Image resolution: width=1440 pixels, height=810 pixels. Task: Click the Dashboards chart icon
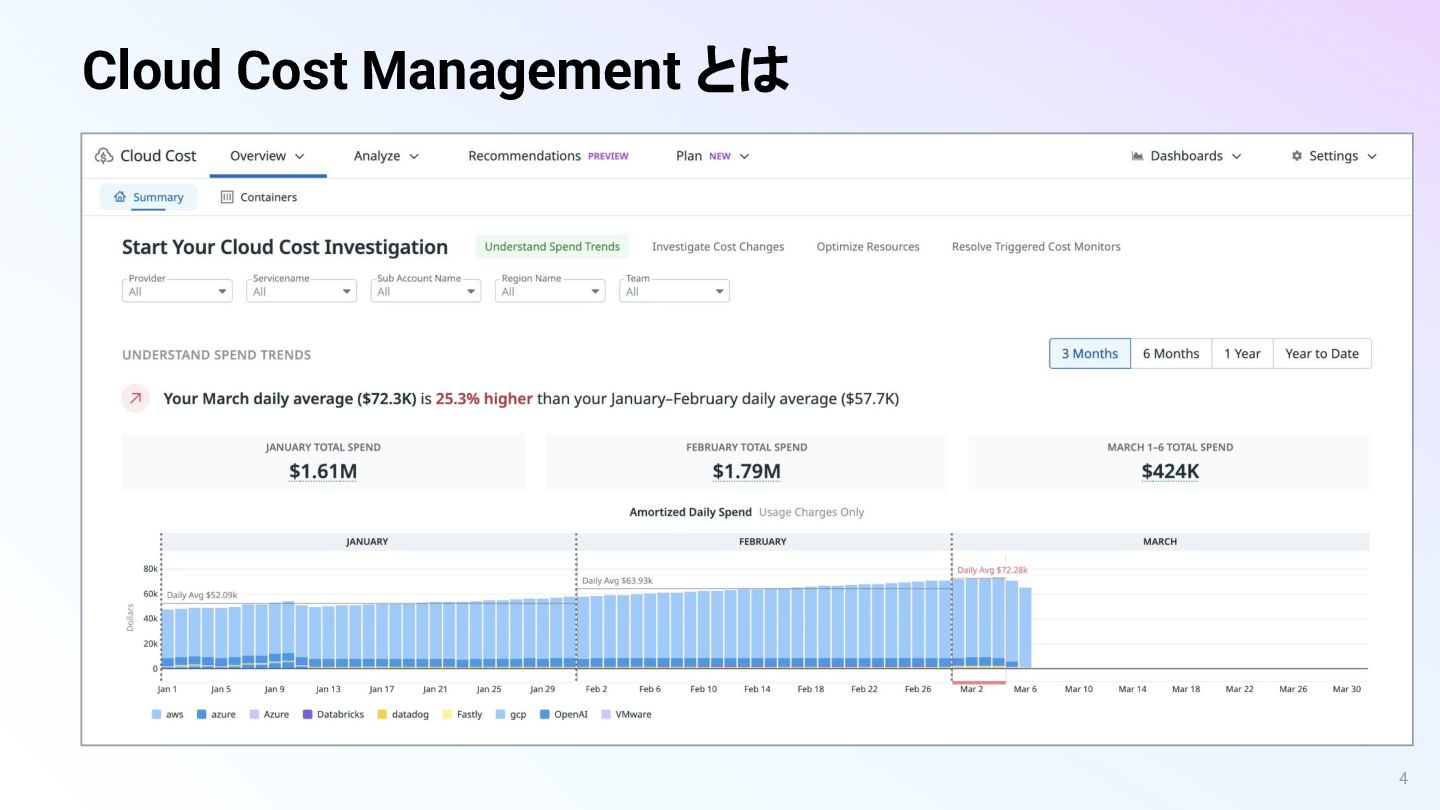(1137, 156)
